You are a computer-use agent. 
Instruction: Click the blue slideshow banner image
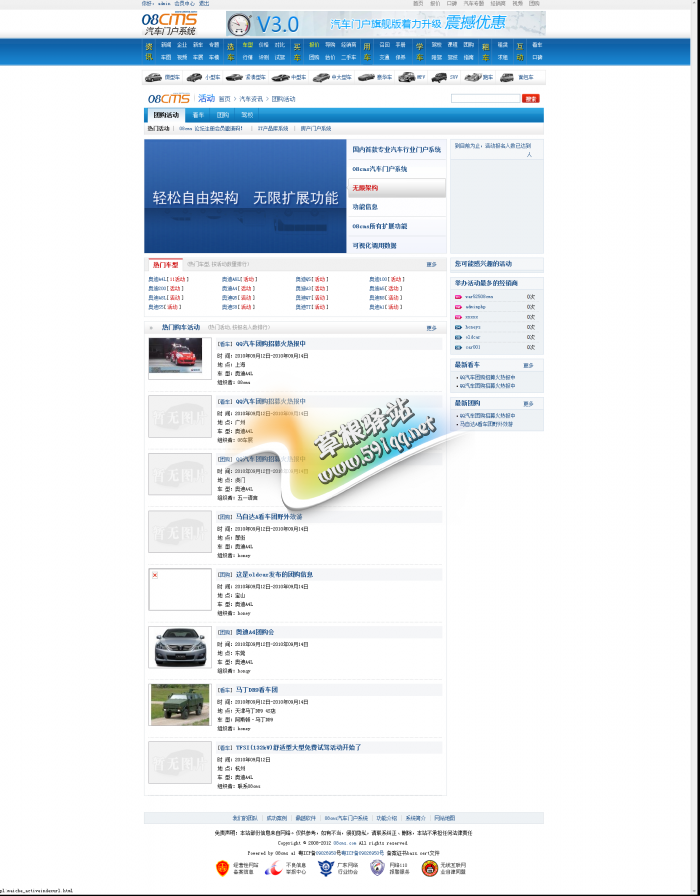pyautogui.click(x=245, y=196)
